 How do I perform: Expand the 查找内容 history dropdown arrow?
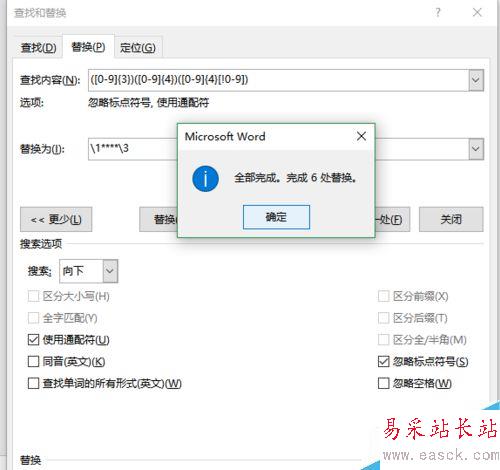click(x=476, y=80)
